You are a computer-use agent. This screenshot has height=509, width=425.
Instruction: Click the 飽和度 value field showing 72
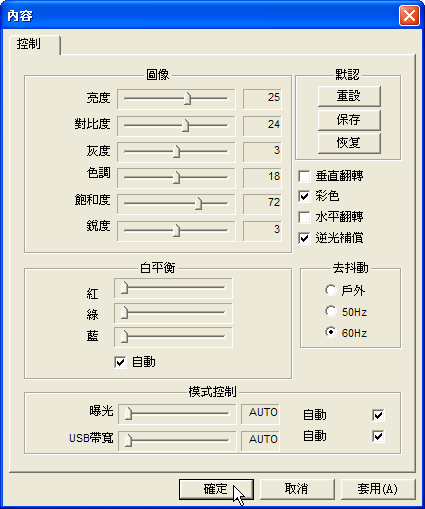tap(262, 204)
